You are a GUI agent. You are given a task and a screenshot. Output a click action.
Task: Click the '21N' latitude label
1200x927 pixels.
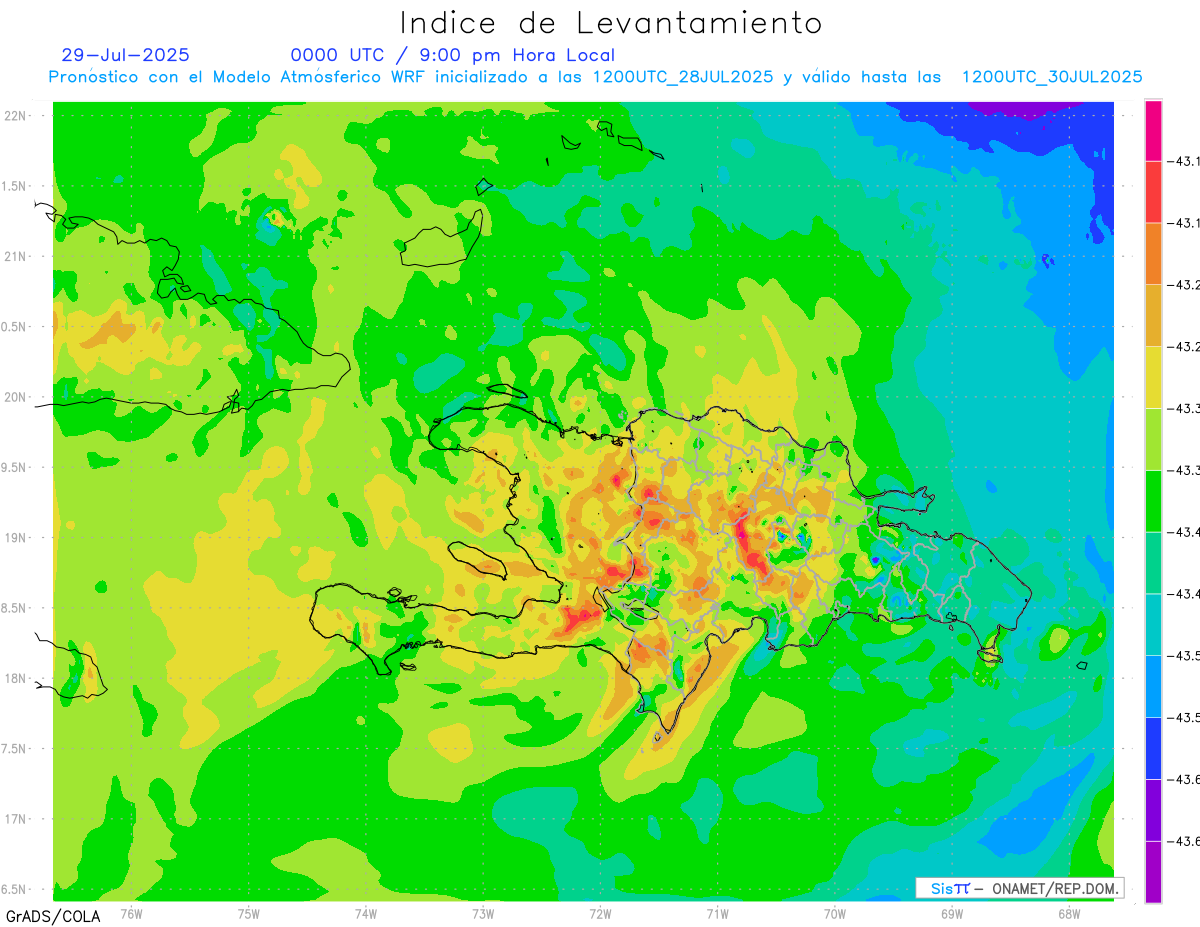coord(15,257)
